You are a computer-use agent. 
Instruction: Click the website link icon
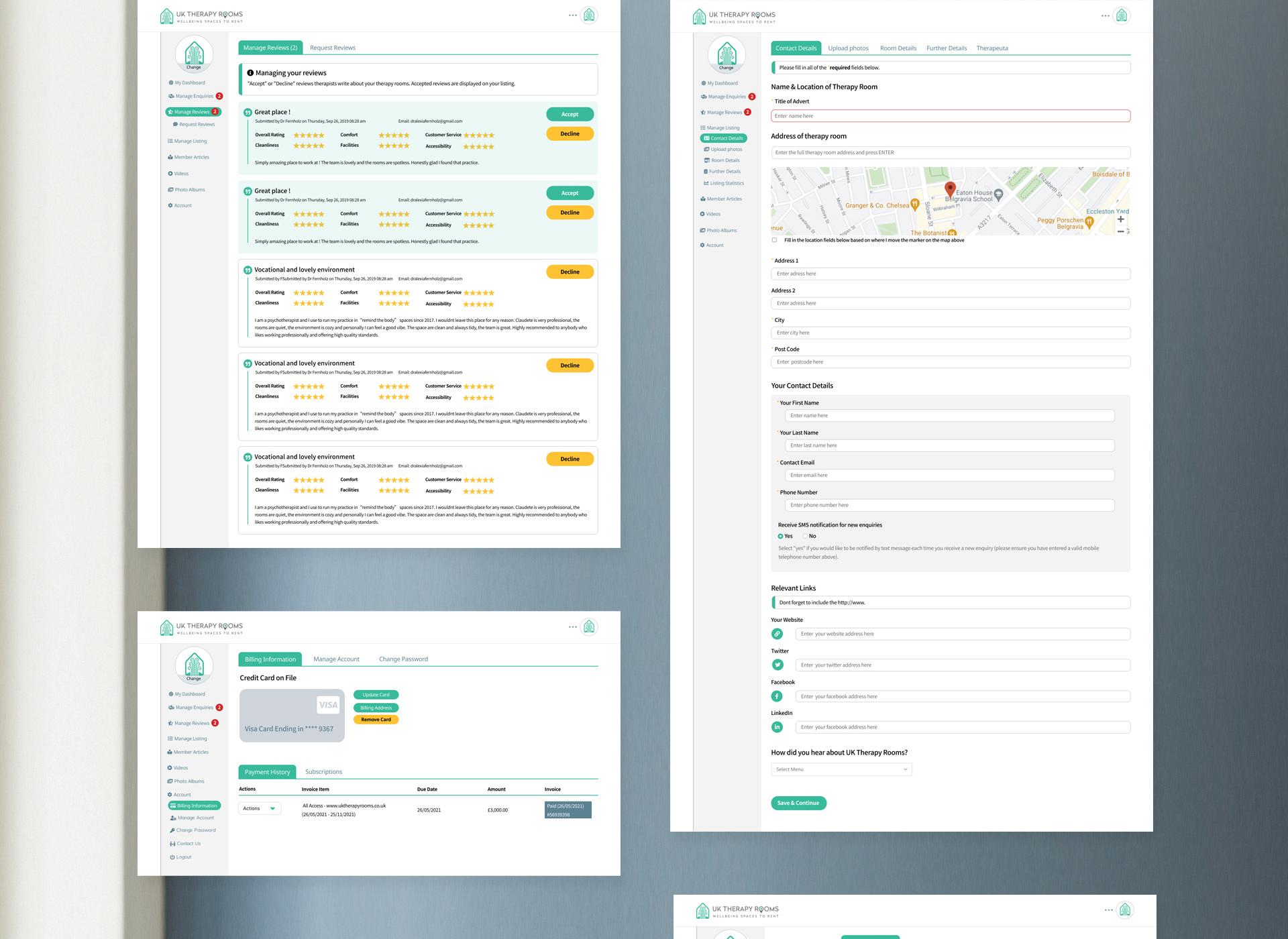coord(777,634)
